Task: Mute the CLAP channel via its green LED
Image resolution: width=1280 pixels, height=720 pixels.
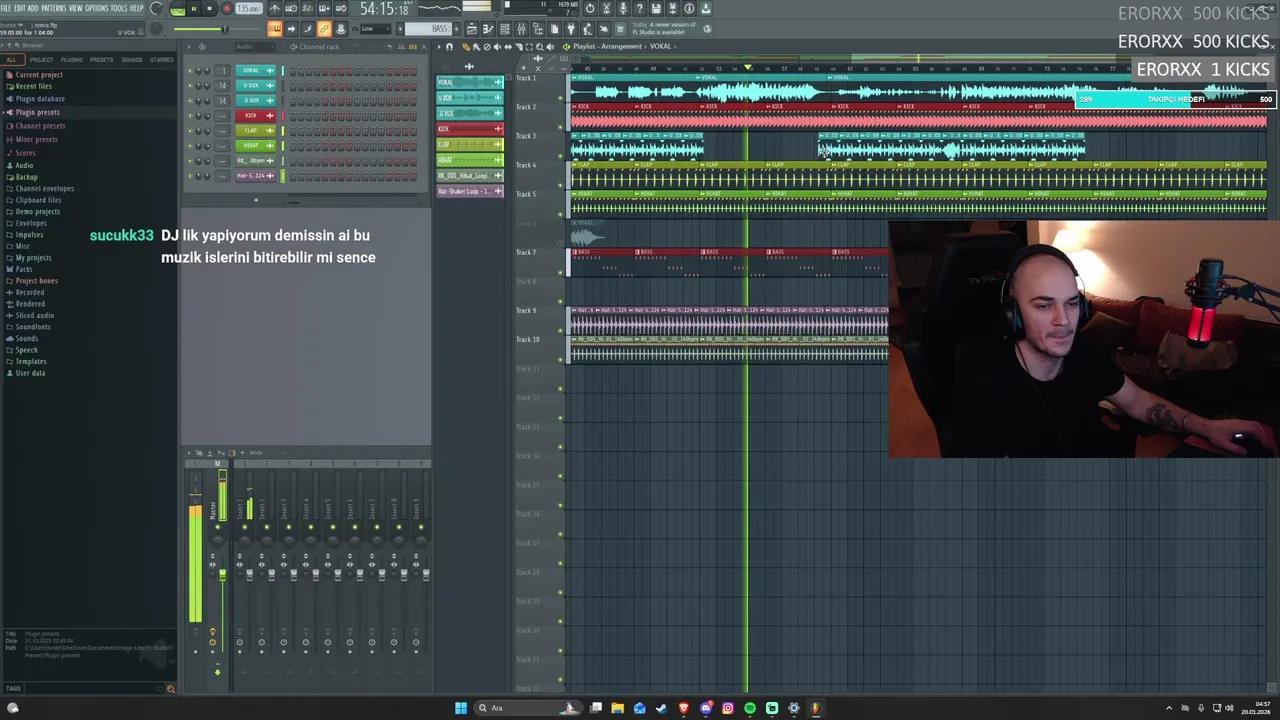Action: coord(189,131)
